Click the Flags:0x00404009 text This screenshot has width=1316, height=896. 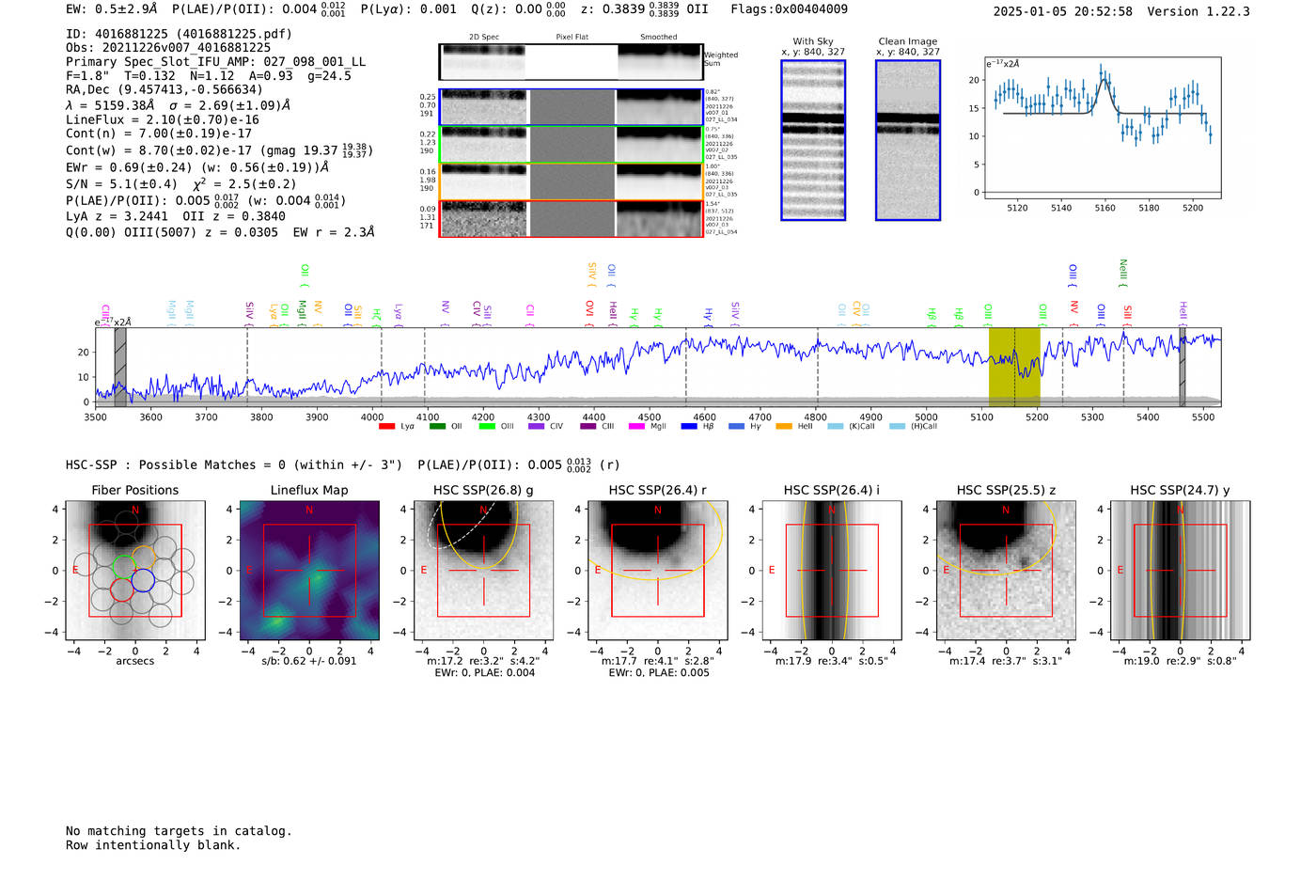tap(789, 9)
